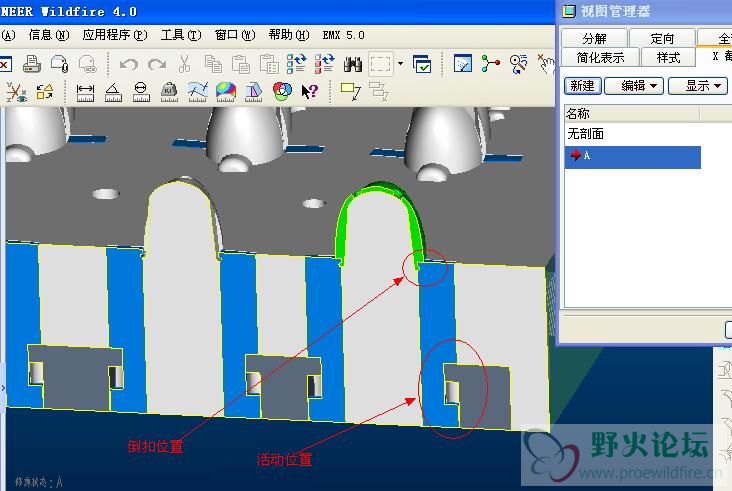Click the Paste Special icon
This screenshot has width=732, height=491.
269,64
